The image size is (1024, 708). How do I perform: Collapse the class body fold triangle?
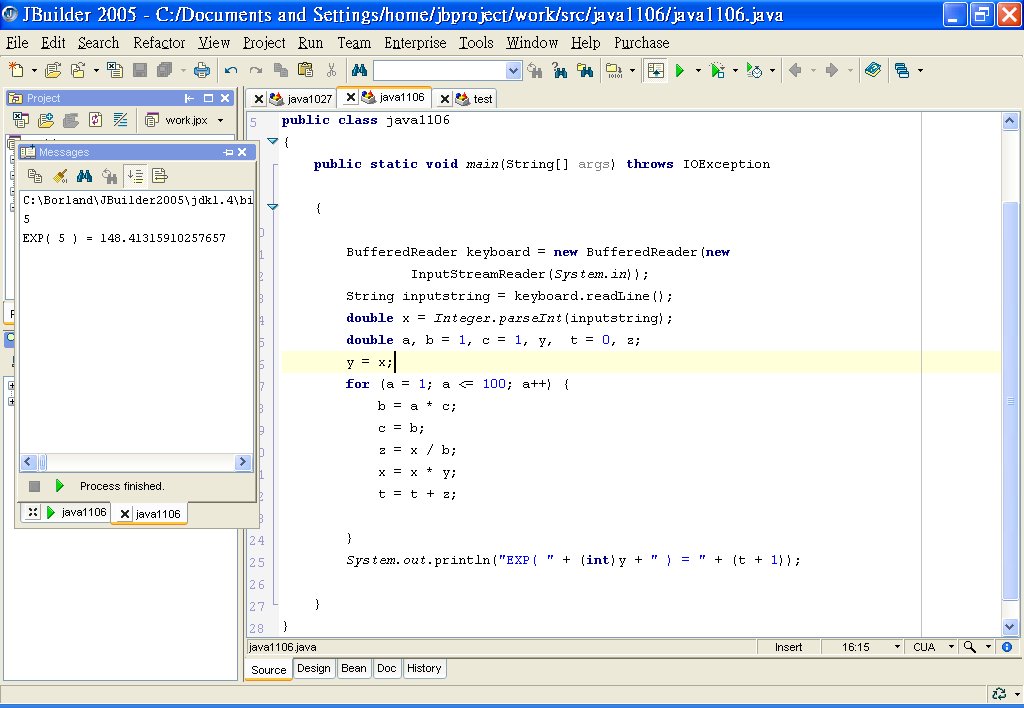click(273, 141)
